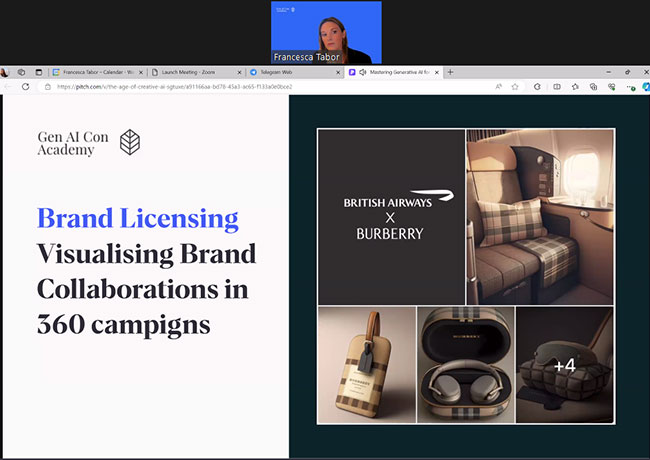The height and width of the screenshot is (460, 650).
Task: Open Edge Settings and more menu
Action: pos(631,87)
